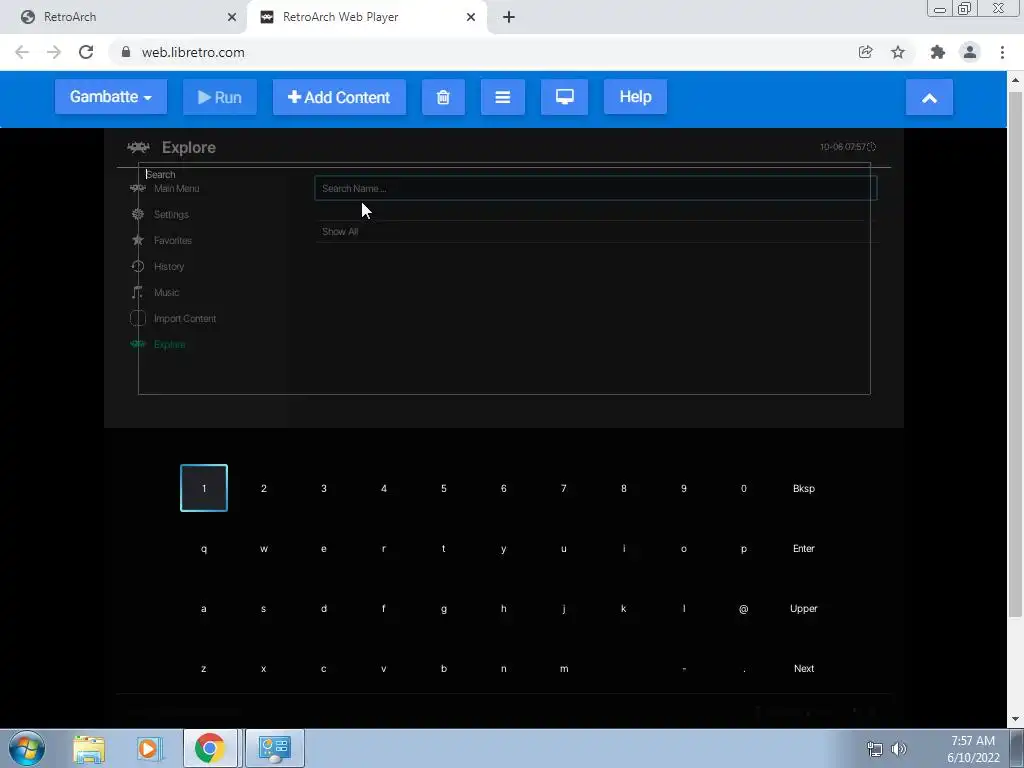Viewport: 1024px width, 768px height.
Task: Click the Music note icon in sidebar
Action: [137, 293]
